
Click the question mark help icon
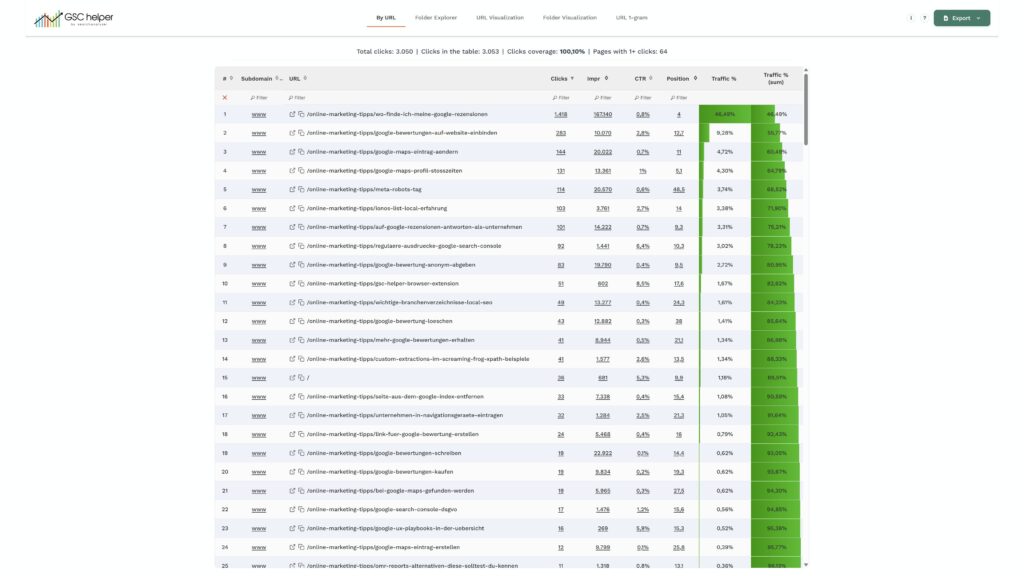pyautogui.click(x=924, y=18)
